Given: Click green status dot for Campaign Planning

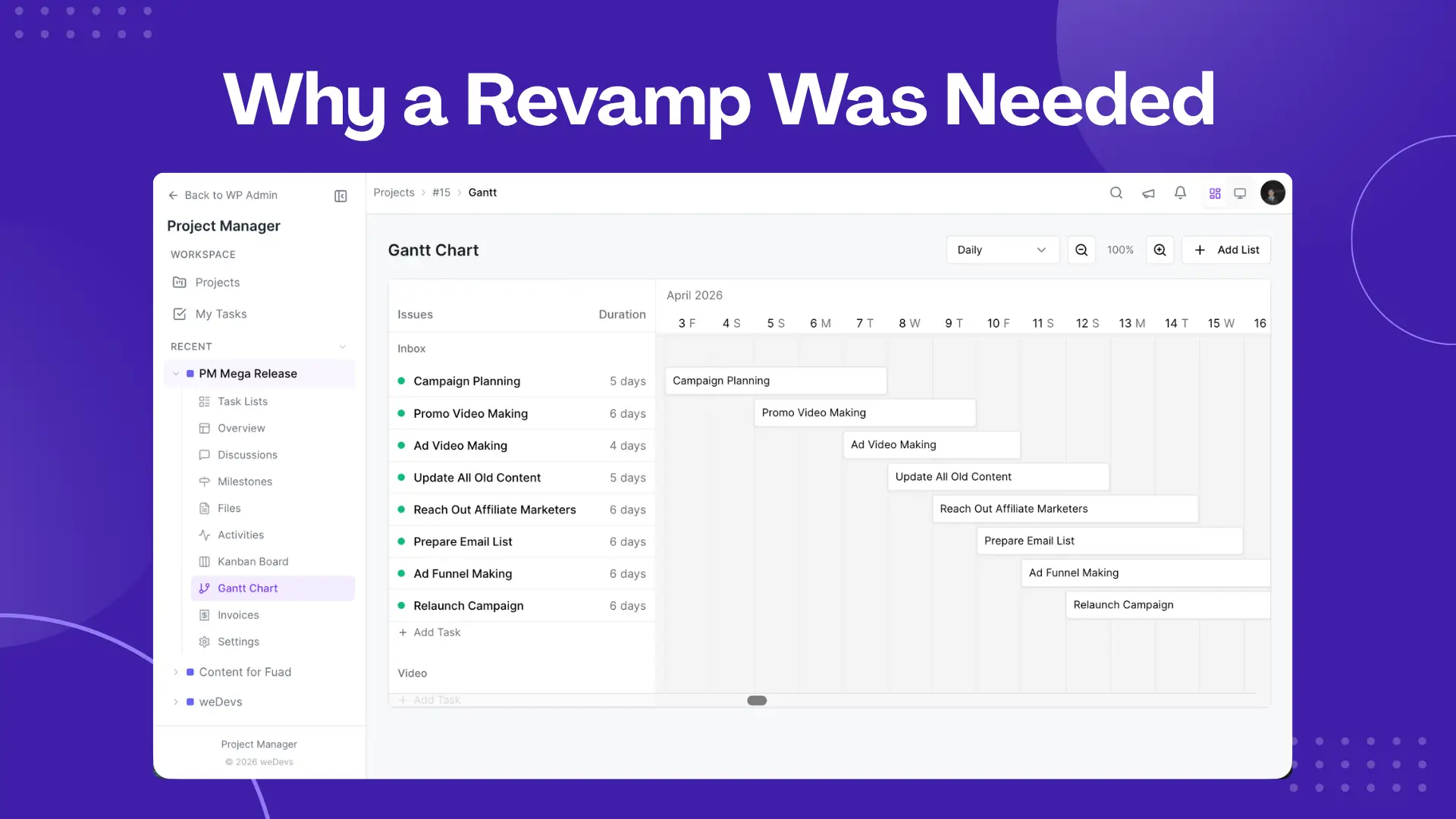Looking at the screenshot, I should point(401,381).
